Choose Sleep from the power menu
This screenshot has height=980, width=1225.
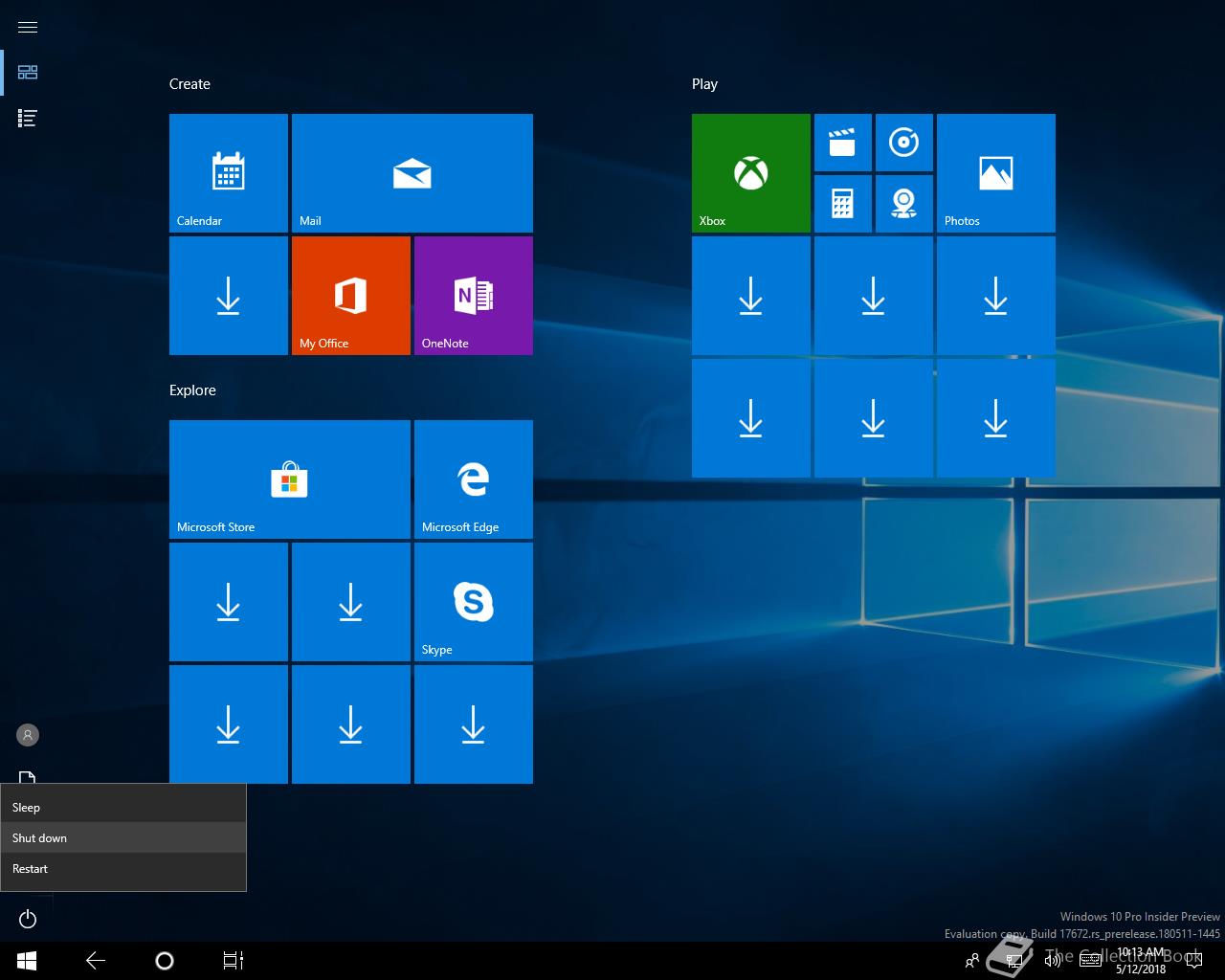(x=123, y=808)
